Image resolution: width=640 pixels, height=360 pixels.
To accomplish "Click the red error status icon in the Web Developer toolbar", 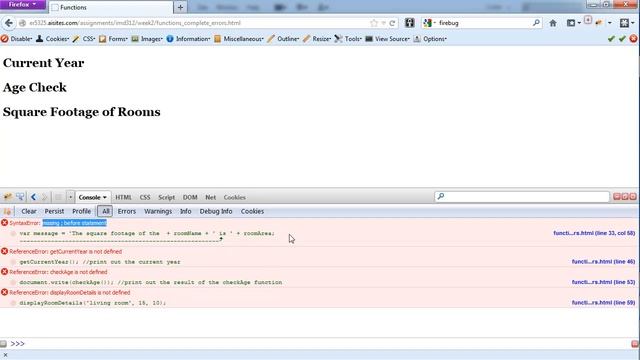I will [633, 39].
